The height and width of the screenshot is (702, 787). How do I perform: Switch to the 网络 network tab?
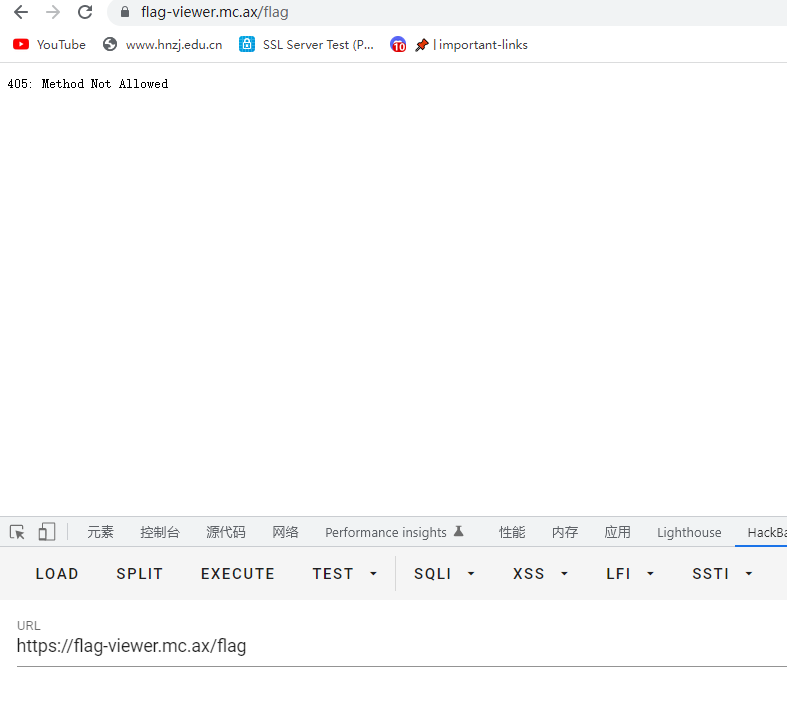(285, 532)
